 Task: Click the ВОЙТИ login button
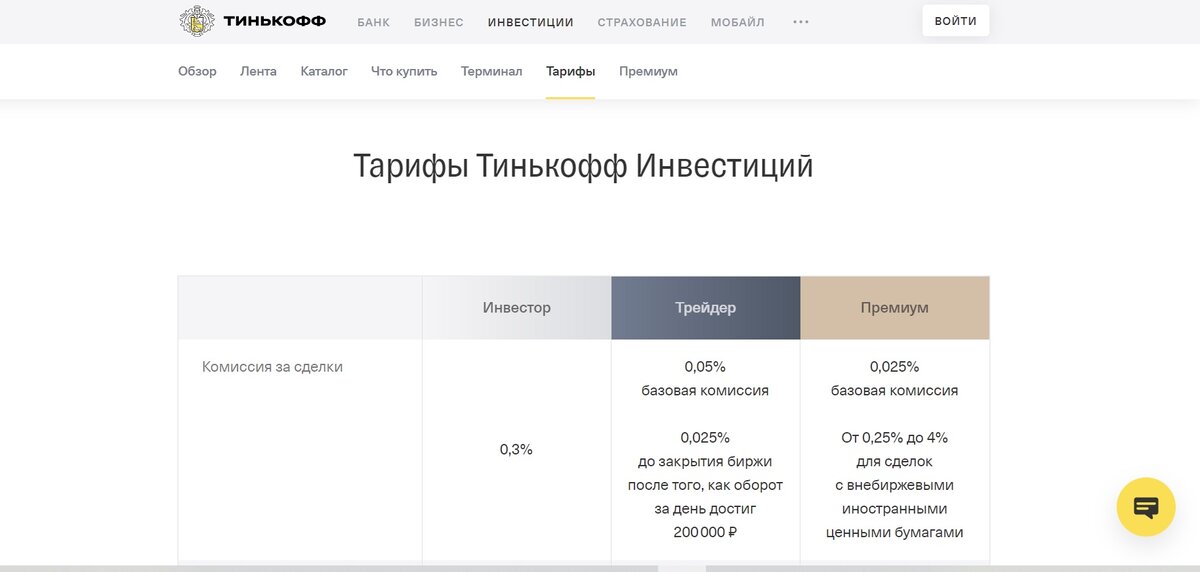click(956, 21)
